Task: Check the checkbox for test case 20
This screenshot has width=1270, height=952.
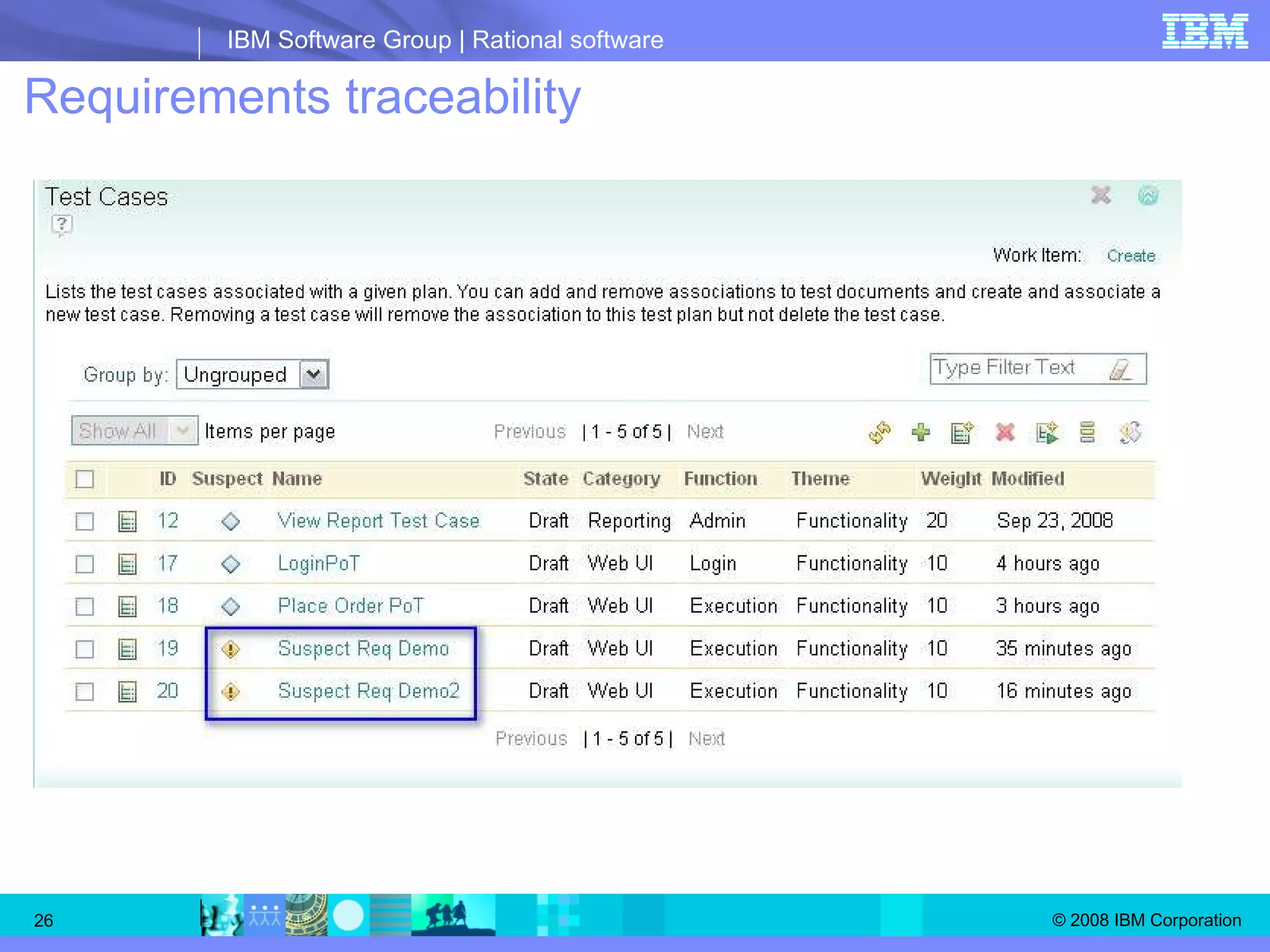Action: coord(84,691)
